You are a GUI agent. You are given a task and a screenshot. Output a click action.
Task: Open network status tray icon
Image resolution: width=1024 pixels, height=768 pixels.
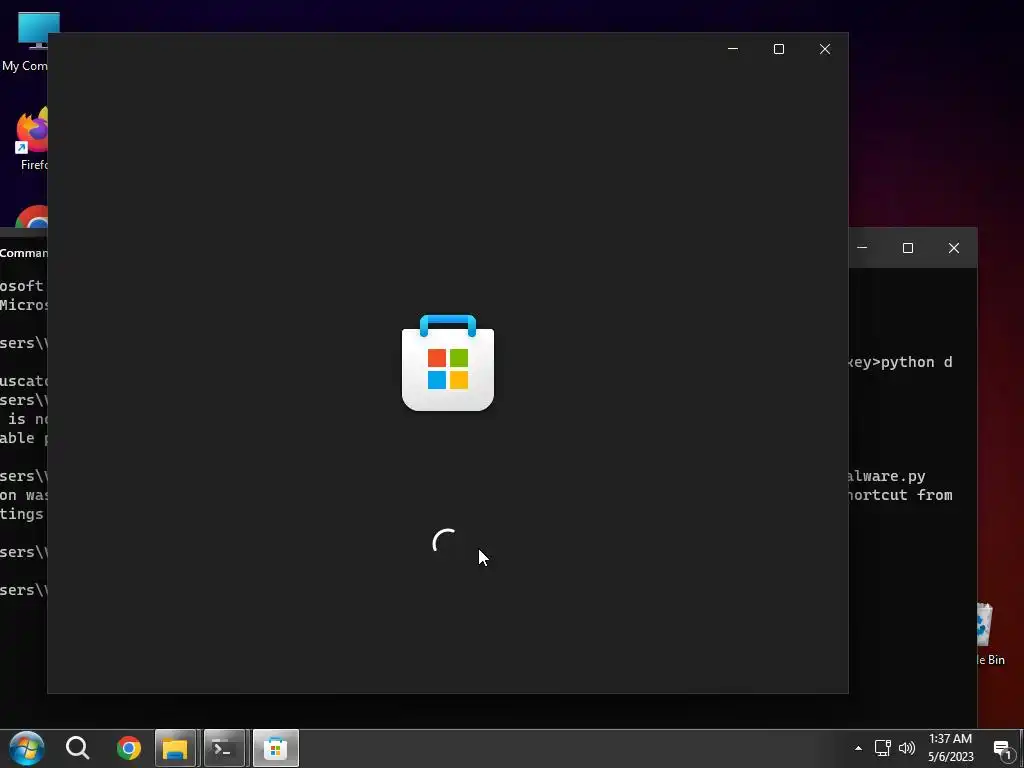pos(883,748)
